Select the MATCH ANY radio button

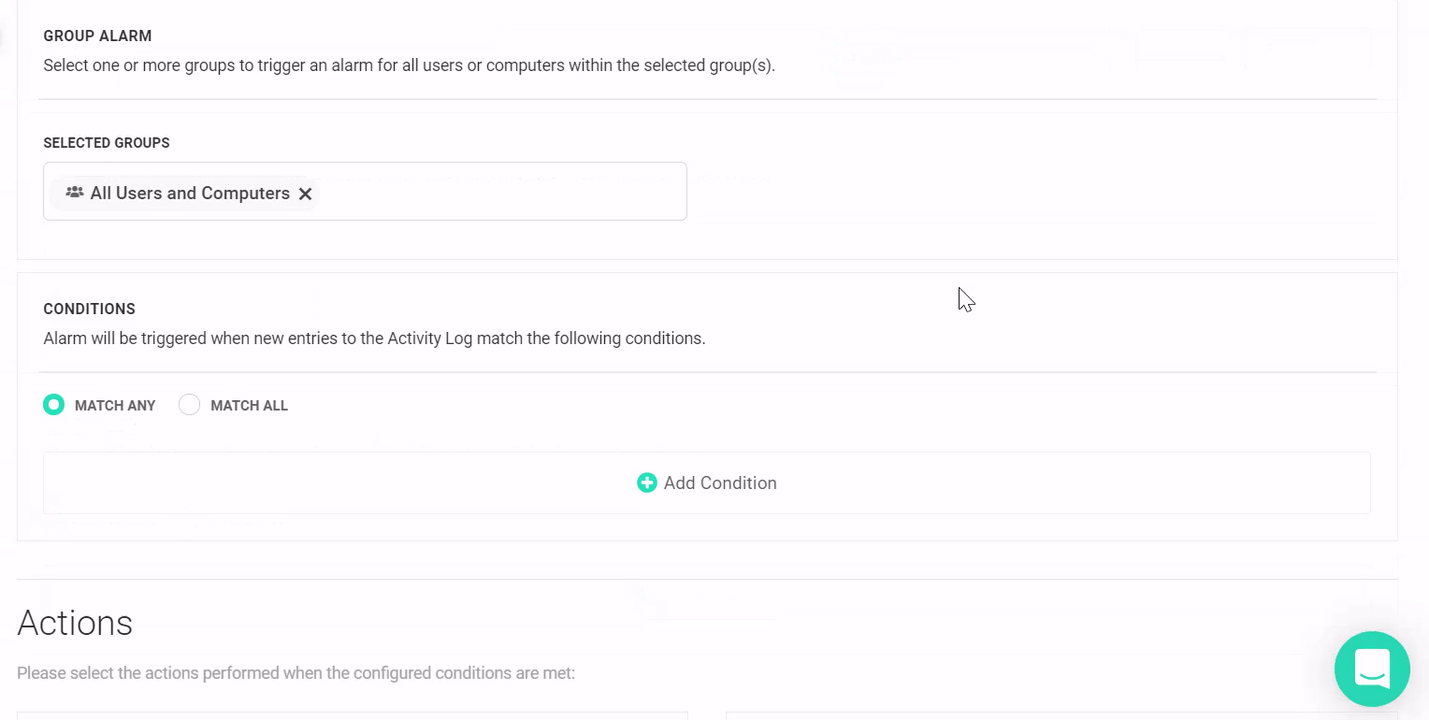53,404
